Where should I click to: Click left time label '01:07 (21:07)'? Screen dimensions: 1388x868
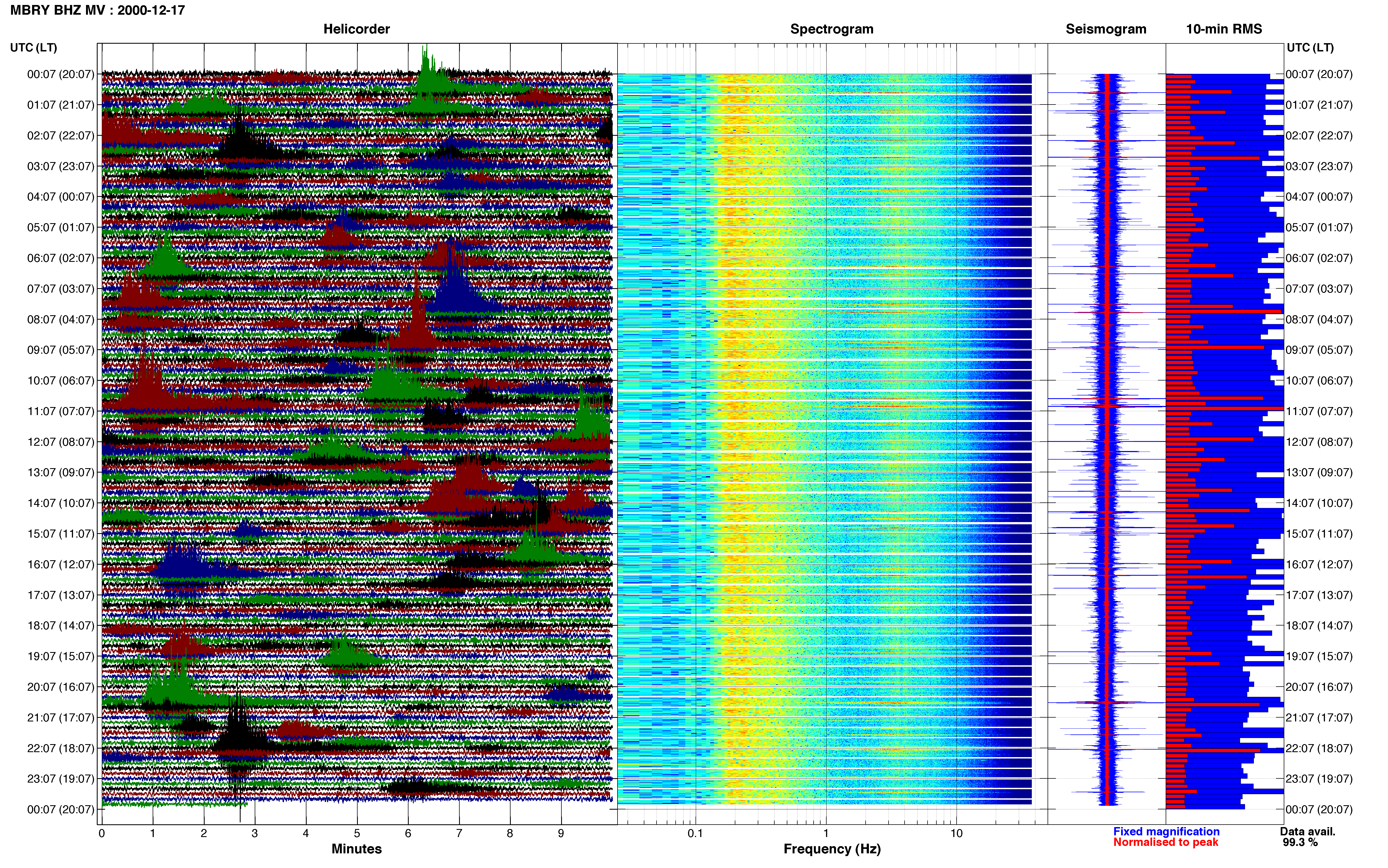[x=61, y=105]
